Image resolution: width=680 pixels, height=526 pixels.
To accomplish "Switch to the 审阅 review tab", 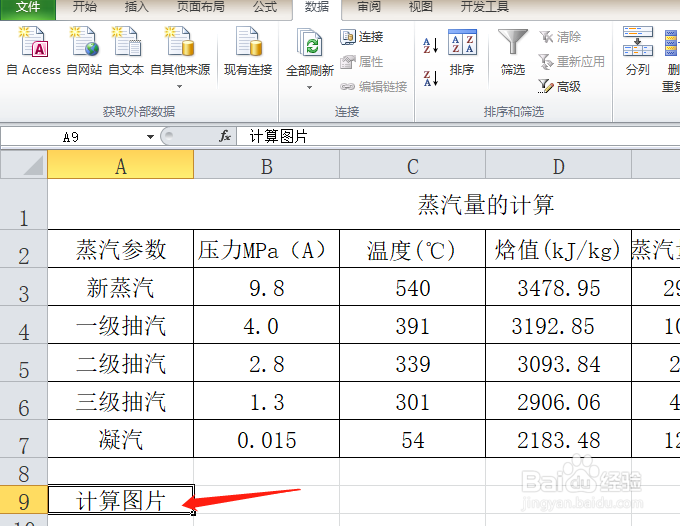I will click(x=369, y=7).
